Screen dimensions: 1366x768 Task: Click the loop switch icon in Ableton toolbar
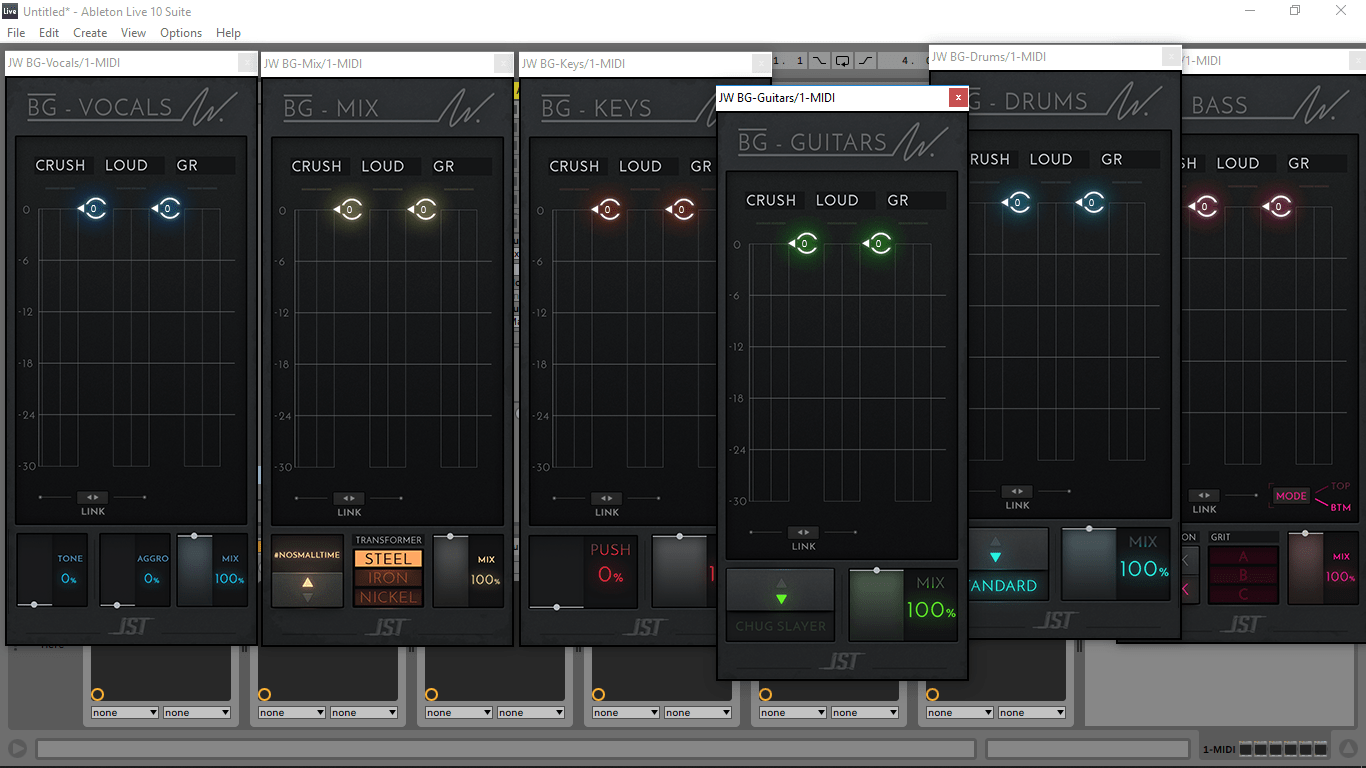pyautogui.click(x=843, y=61)
